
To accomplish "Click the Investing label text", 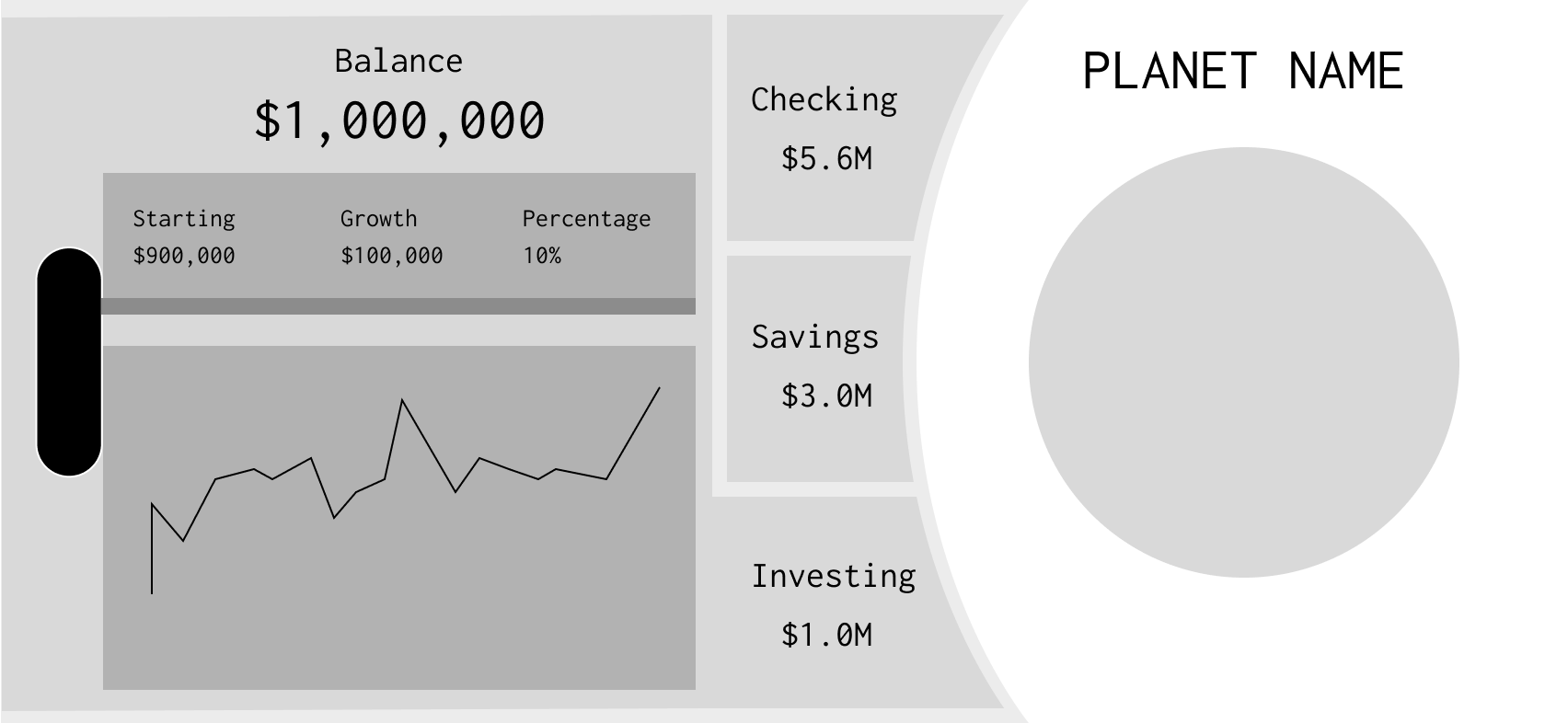I will click(834, 576).
